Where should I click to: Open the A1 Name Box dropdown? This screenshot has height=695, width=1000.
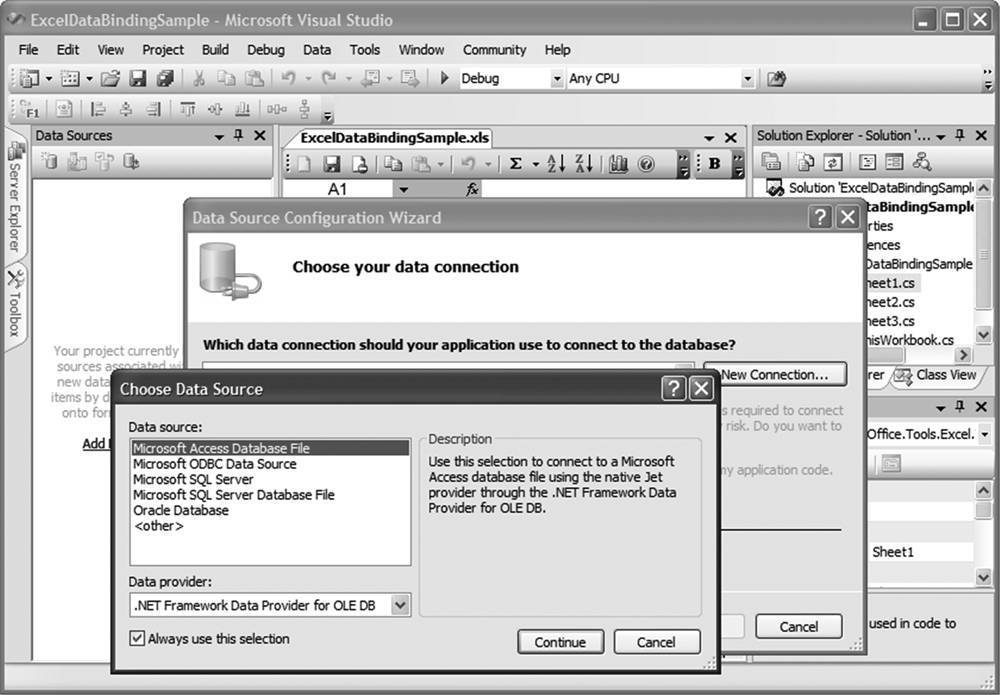(403, 189)
